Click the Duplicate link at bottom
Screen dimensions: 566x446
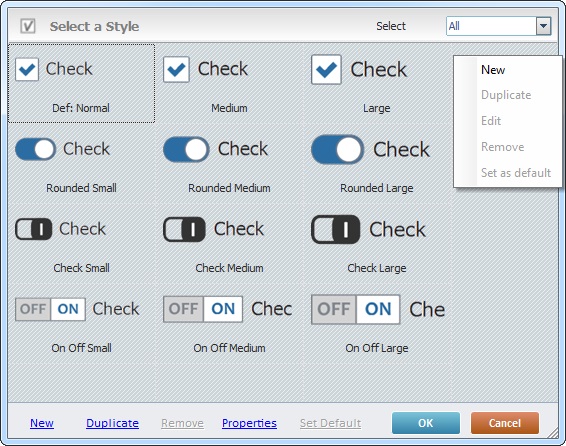(x=112, y=423)
